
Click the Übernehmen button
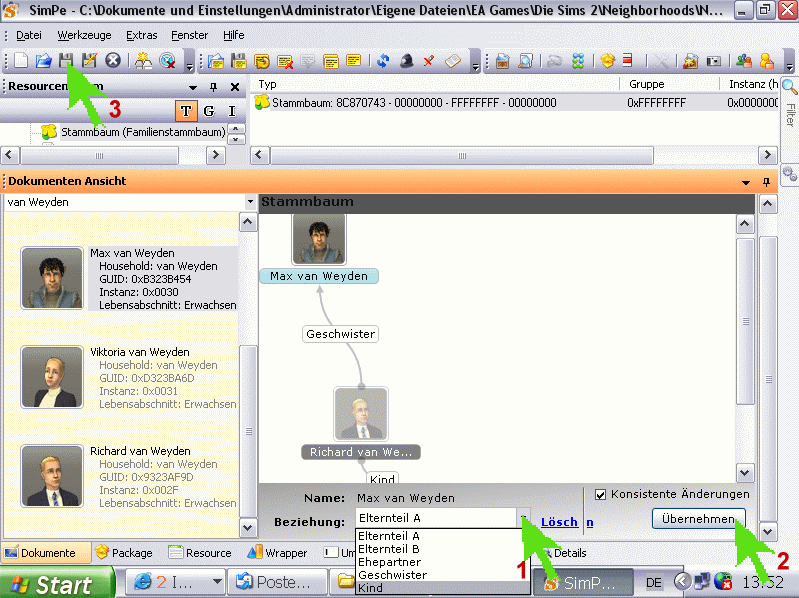click(698, 519)
